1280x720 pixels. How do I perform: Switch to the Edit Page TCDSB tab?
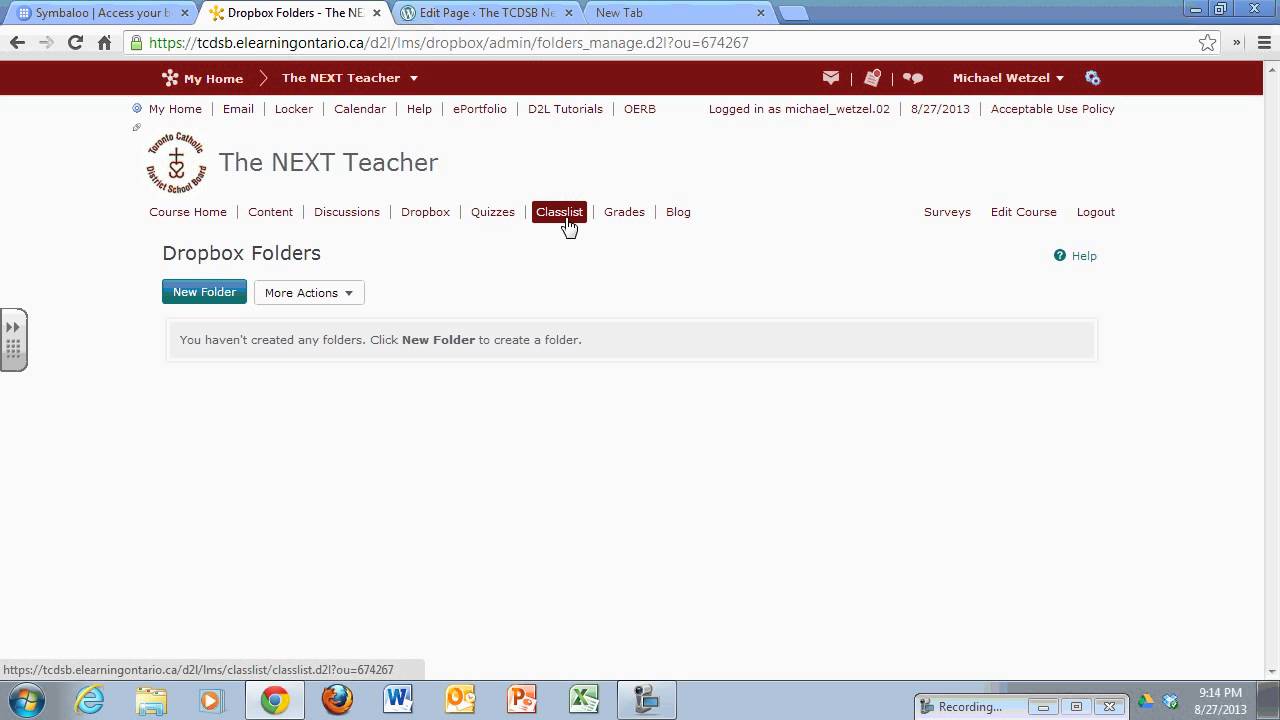[486, 13]
